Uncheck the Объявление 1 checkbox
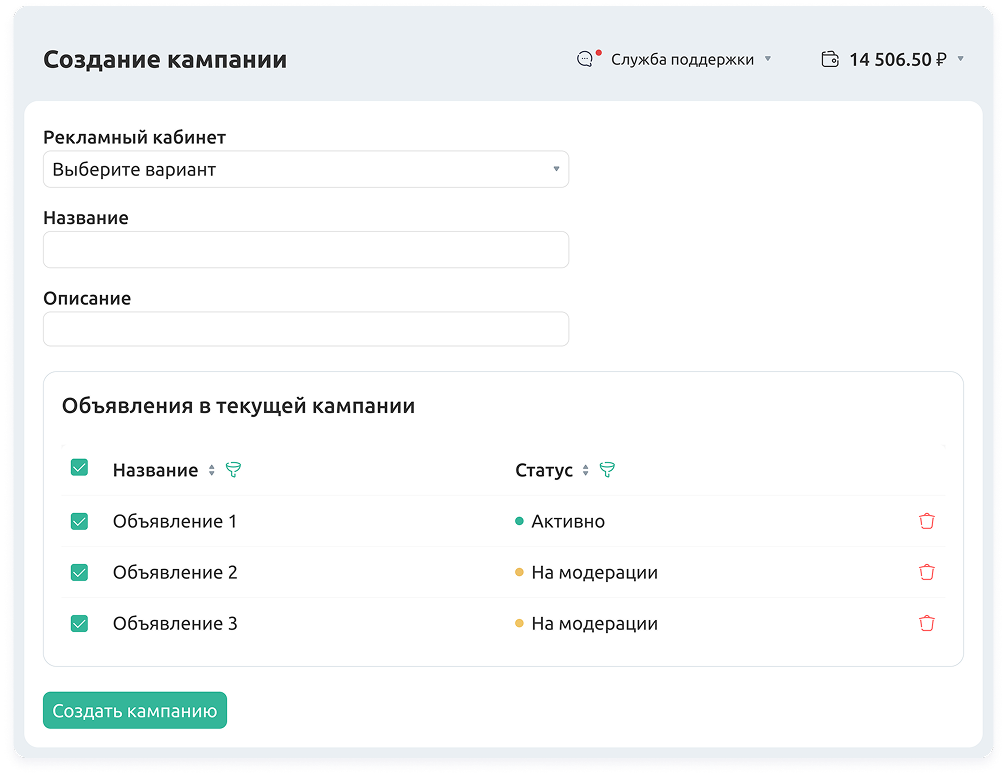Screen dimensions: 1005x776 (79, 521)
